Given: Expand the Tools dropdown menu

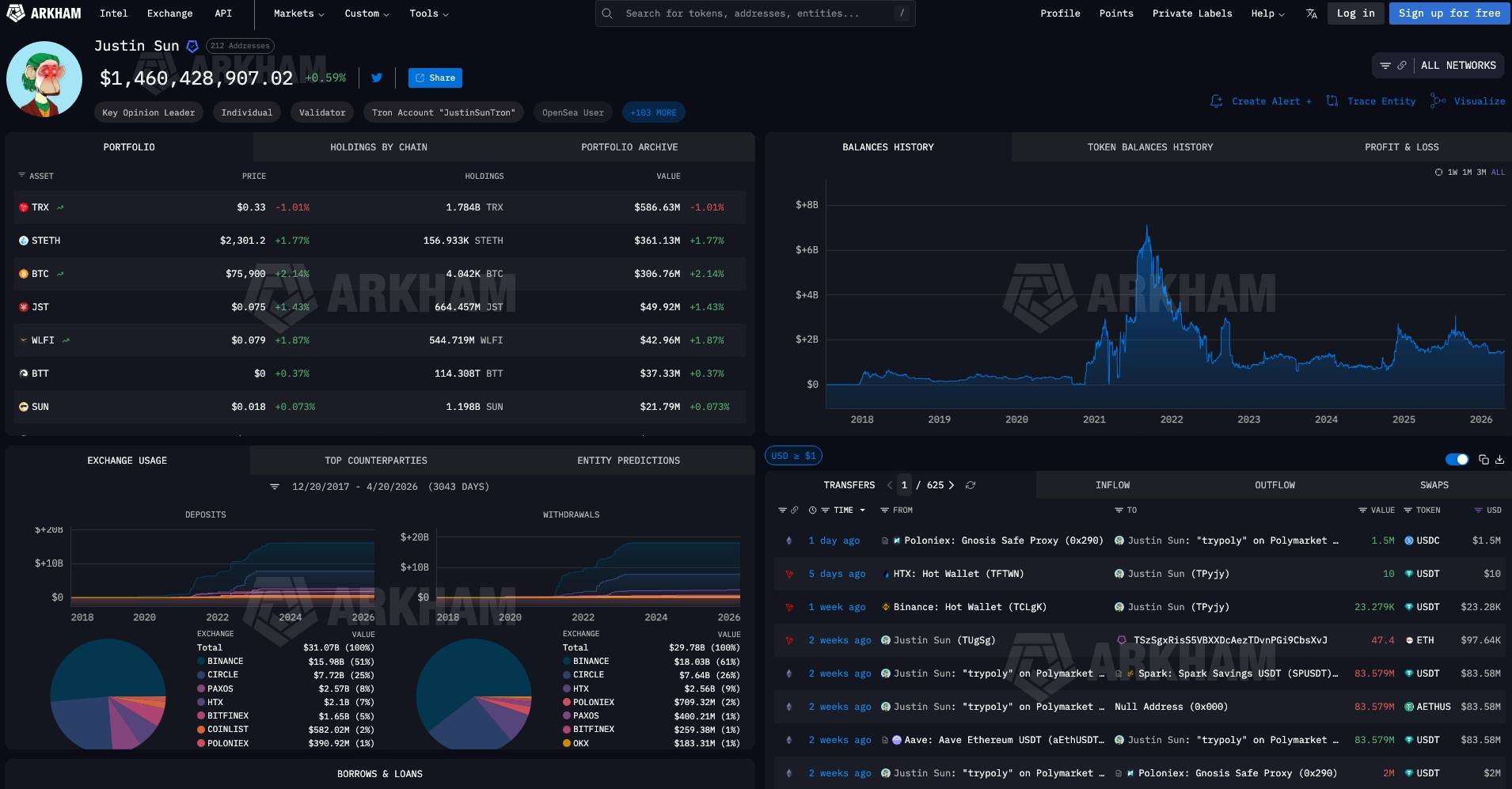Looking at the screenshot, I should click(428, 13).
